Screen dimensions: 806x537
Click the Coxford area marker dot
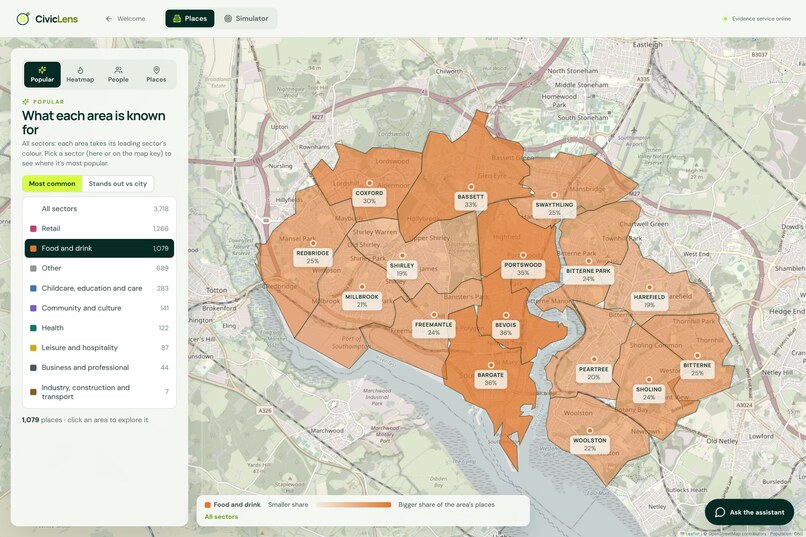coord(369,183)
